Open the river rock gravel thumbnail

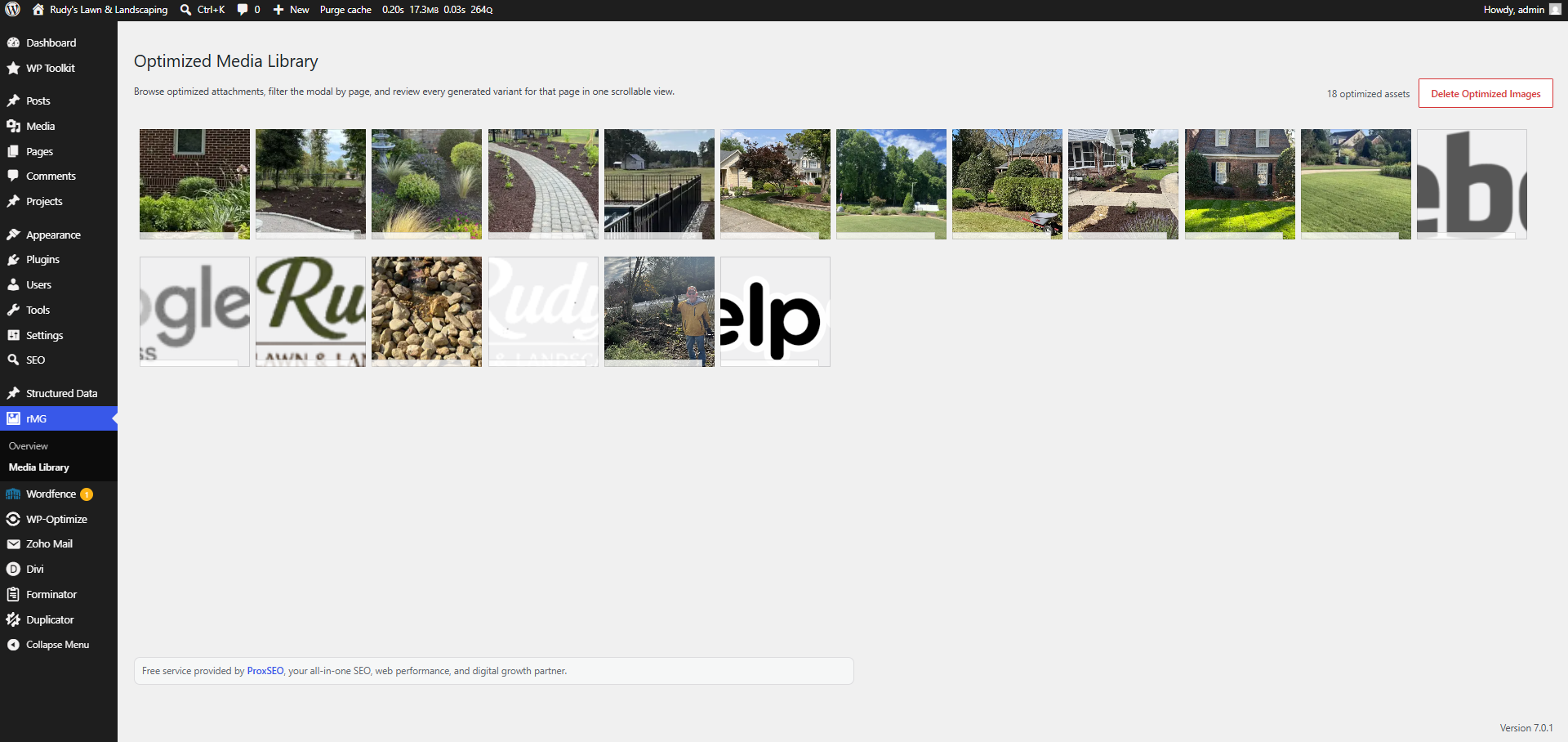point(426,311)
